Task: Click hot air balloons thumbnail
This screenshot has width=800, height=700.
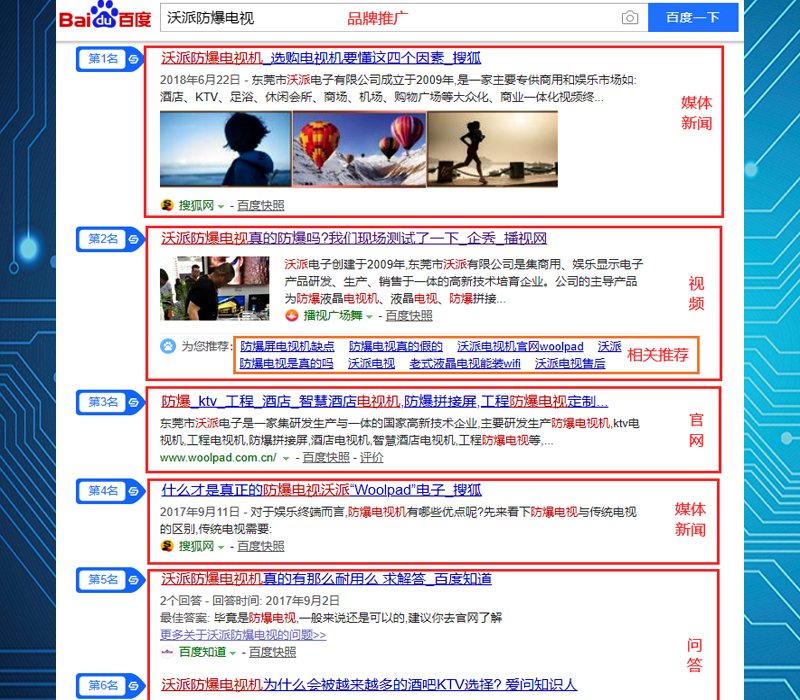Action: click(x=360, y=149)
